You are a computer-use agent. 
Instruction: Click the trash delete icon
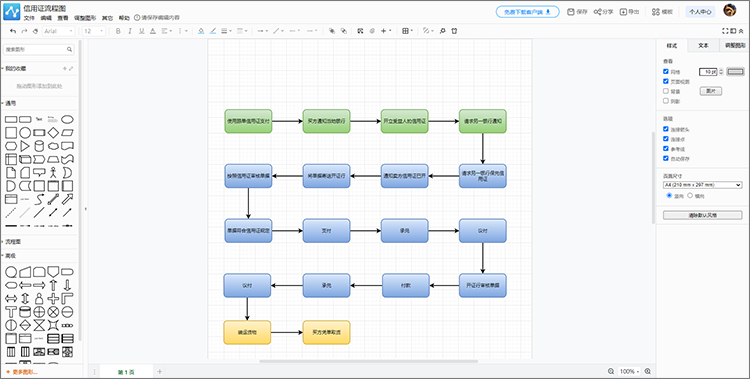coord(454,31)
